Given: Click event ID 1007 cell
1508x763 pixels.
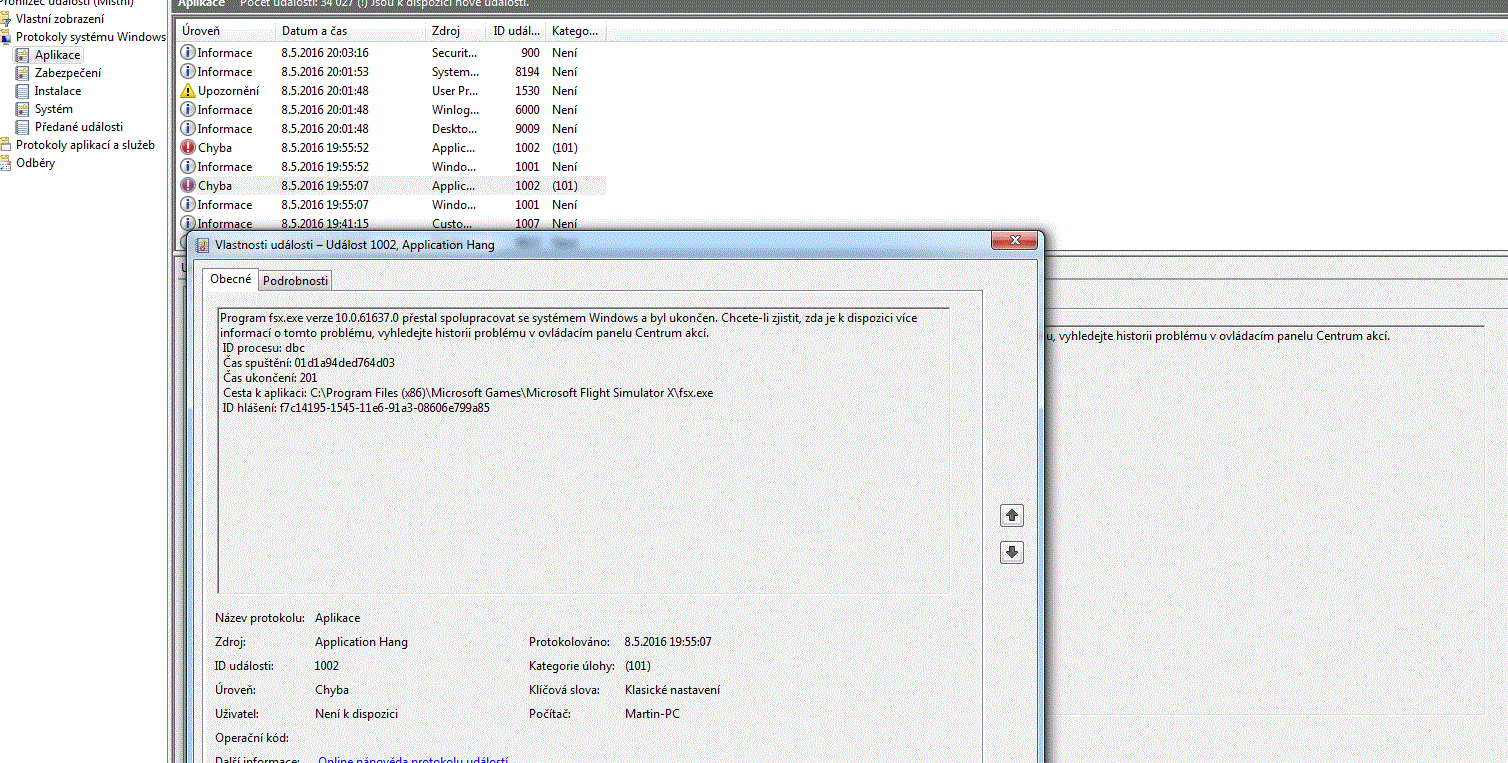Looking at the screenshot, I should (x=527, y=224).
